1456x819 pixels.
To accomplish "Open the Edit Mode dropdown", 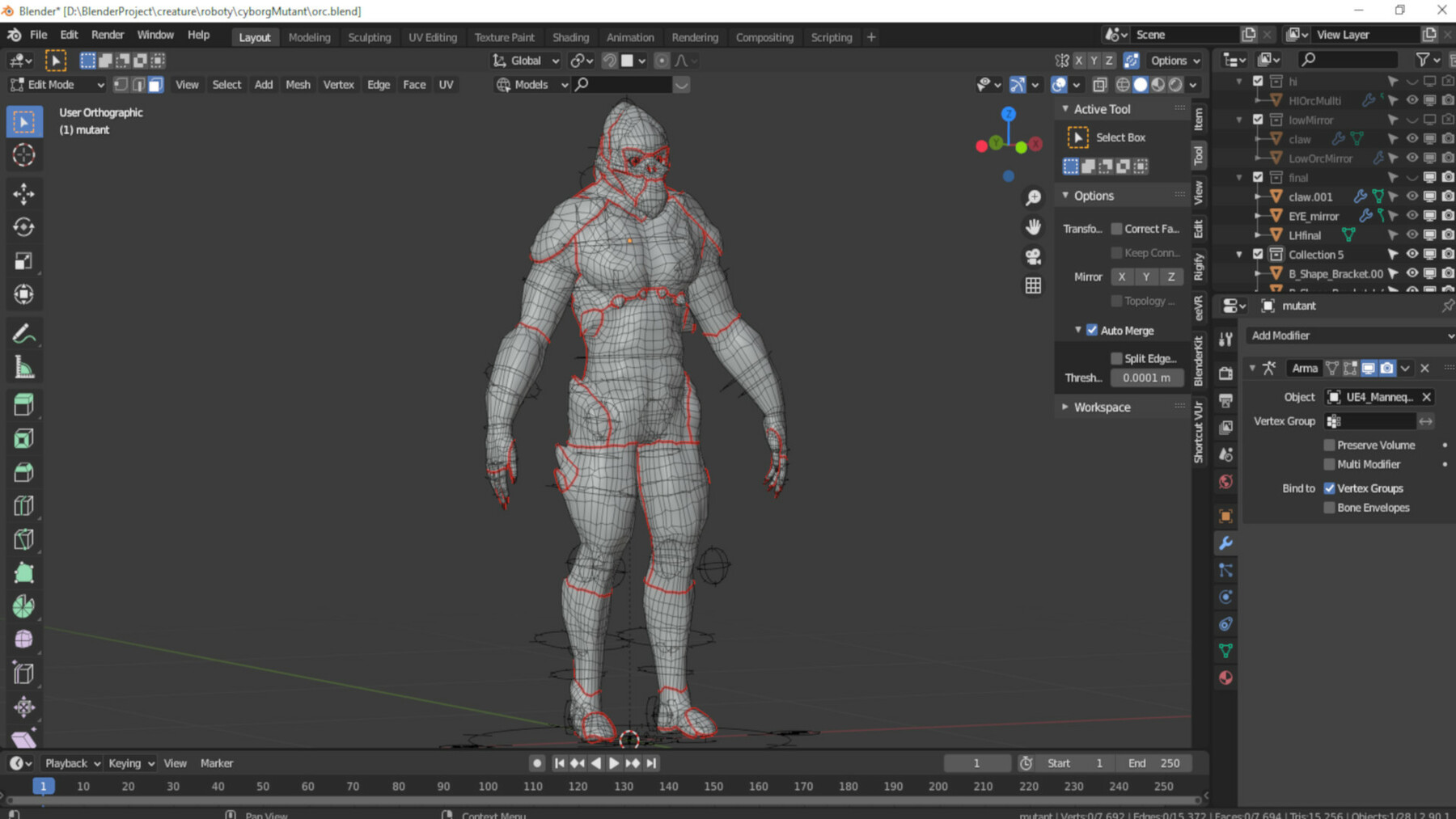I will click(55, 84).
